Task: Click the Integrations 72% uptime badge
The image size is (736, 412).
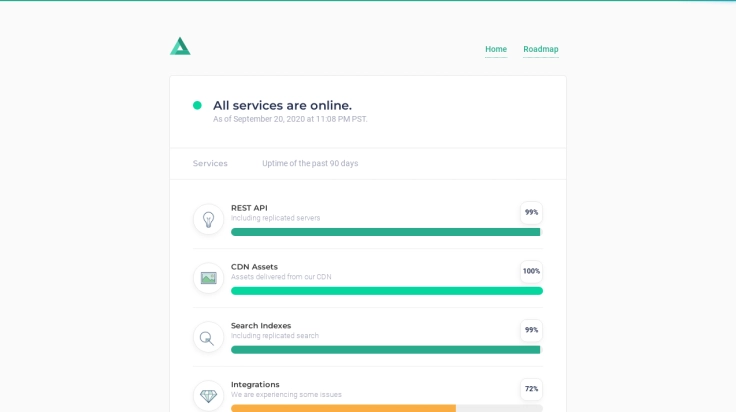Action: pos(531,389)
